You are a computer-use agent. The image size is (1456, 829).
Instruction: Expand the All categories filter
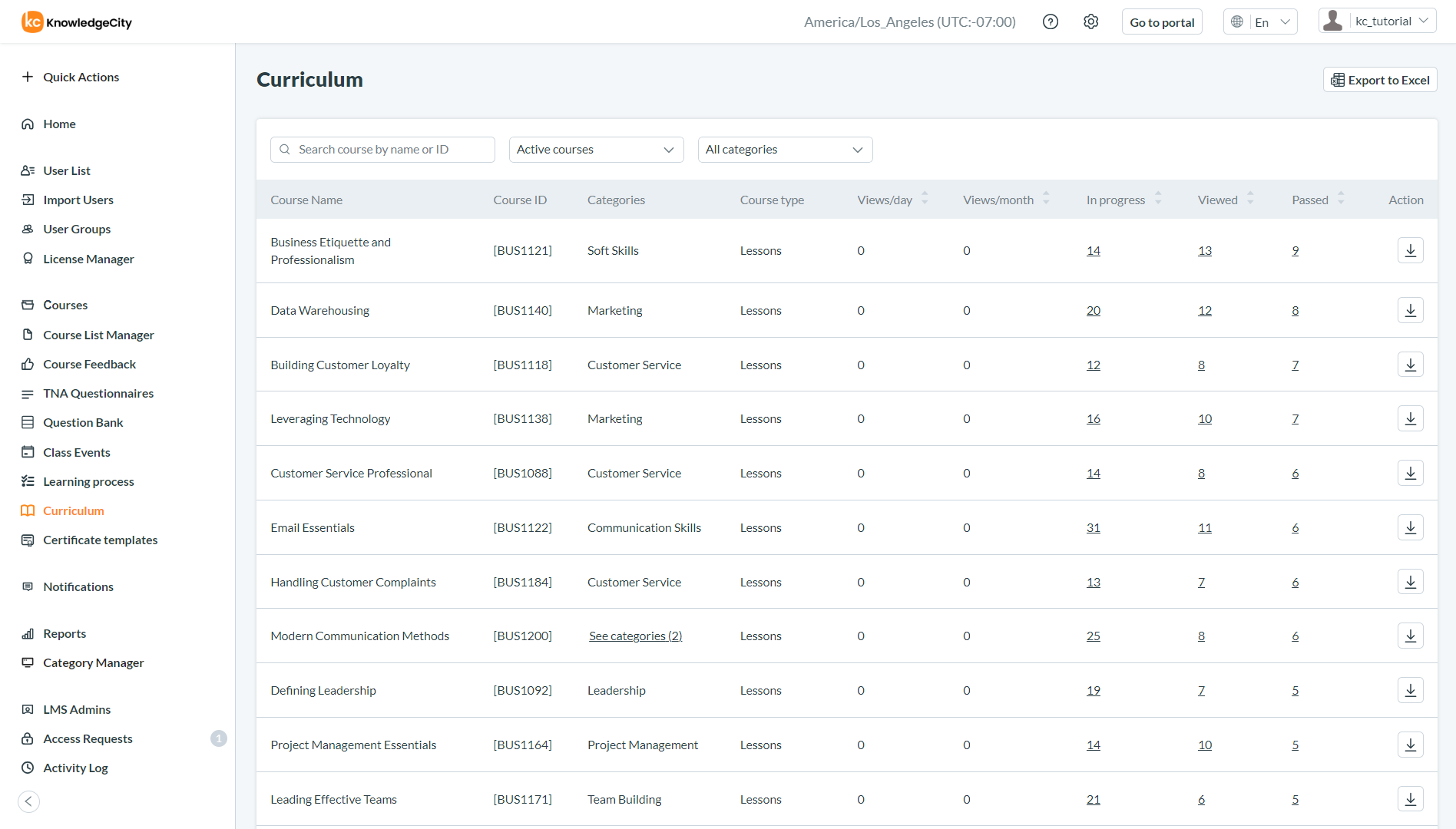(x=785, y=150)
